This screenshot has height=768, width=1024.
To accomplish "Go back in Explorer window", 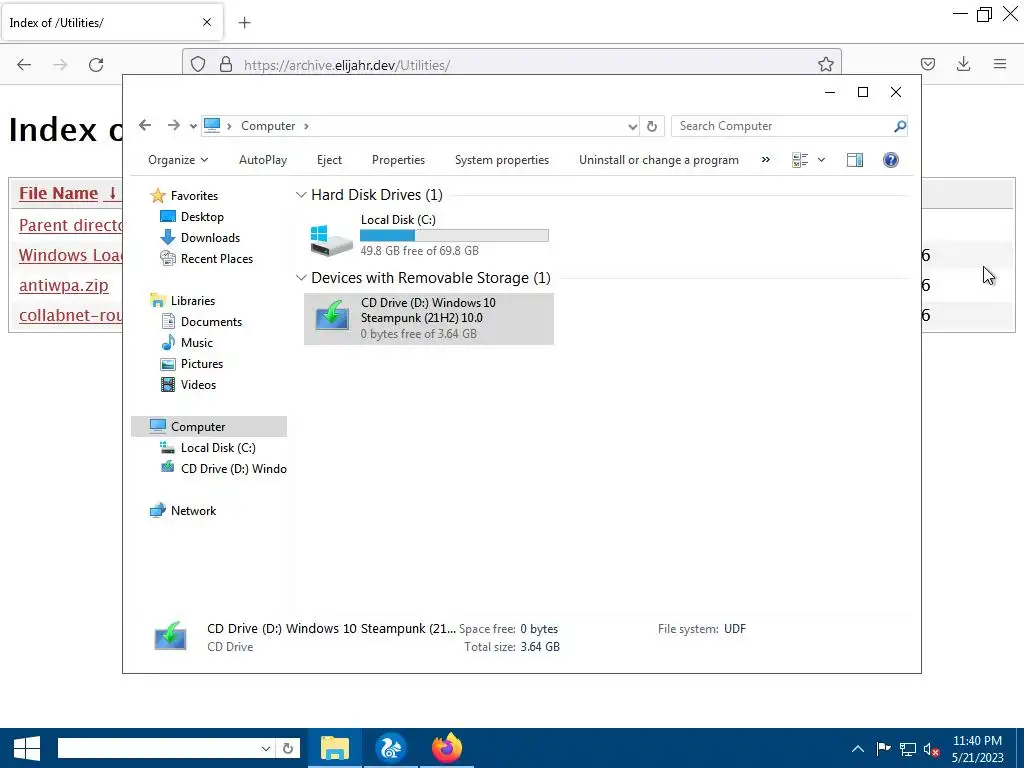I will [145, 125].
